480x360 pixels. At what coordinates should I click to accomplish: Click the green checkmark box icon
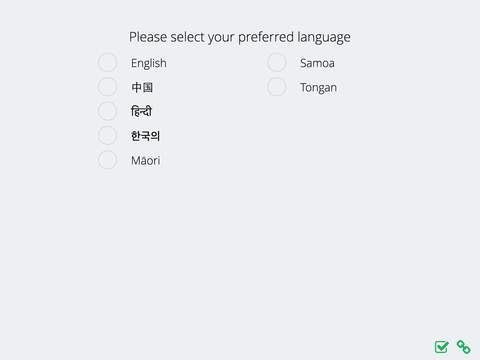tap(442, 347)
